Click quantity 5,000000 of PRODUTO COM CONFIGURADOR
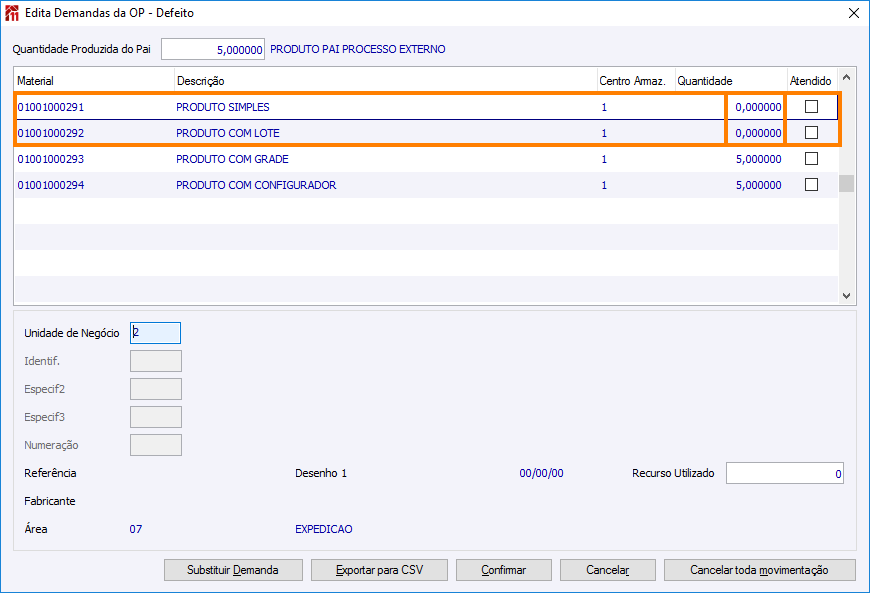The width and height of the screenshot is (870, 593). point(758,185)
